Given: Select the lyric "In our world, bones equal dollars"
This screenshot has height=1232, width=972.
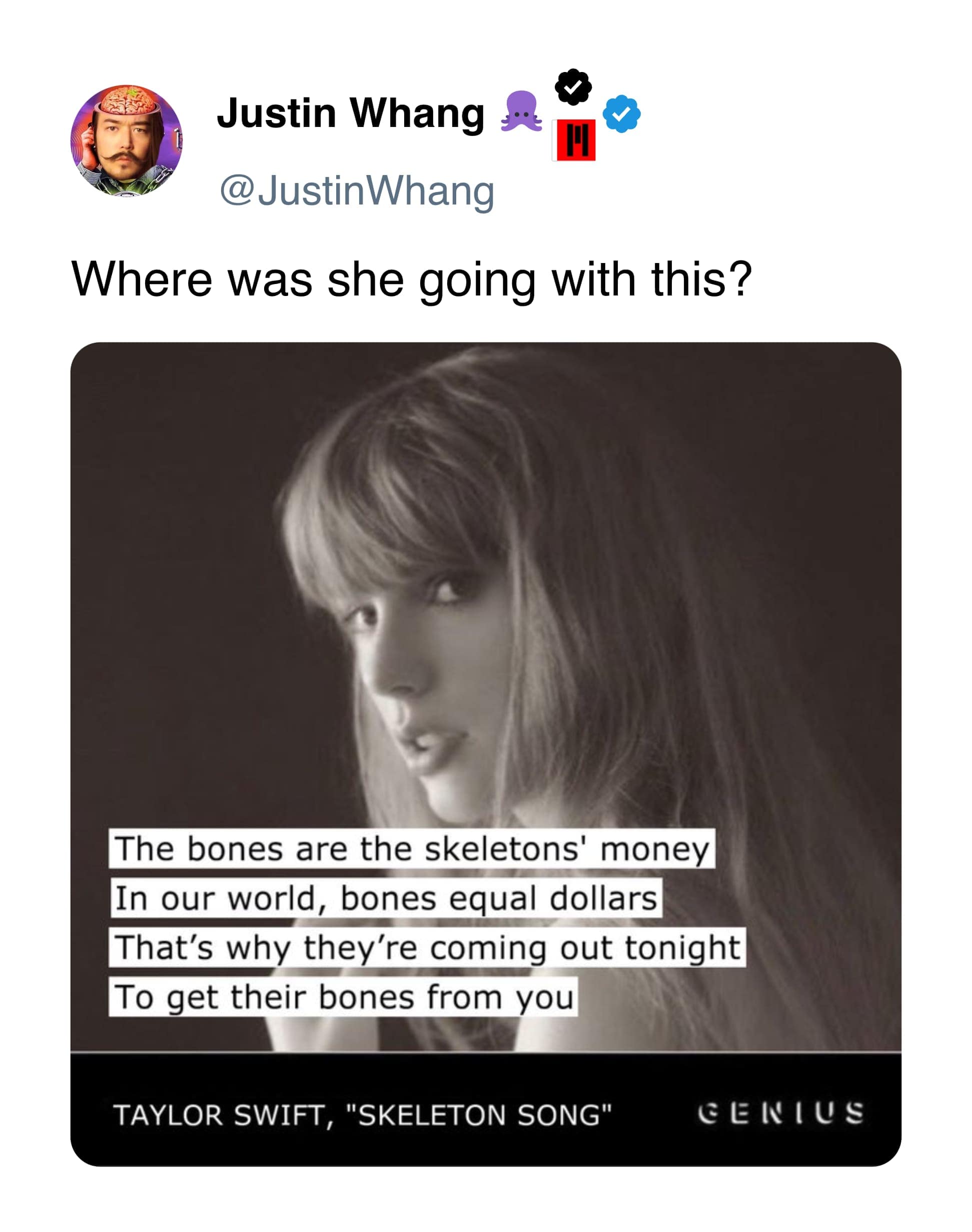Looking at the screenshot, I should coord(386,898).
